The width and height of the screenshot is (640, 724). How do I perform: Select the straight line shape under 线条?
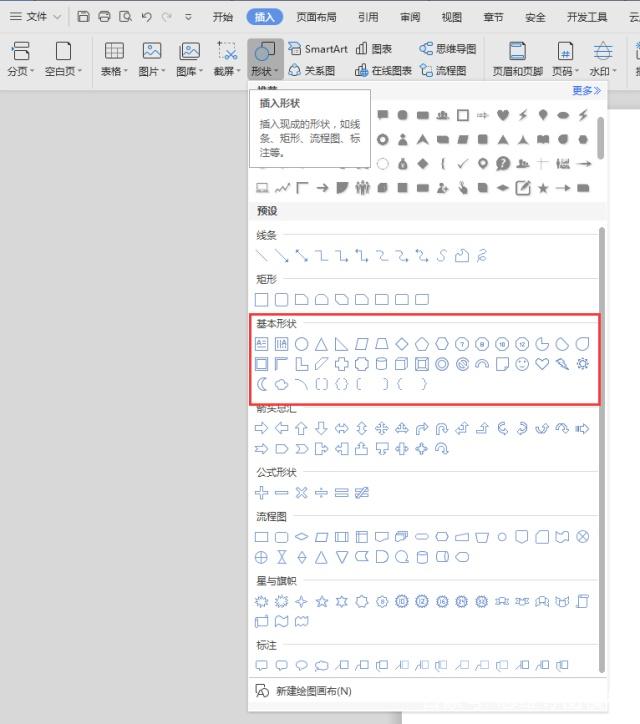(x=261, y=255)
